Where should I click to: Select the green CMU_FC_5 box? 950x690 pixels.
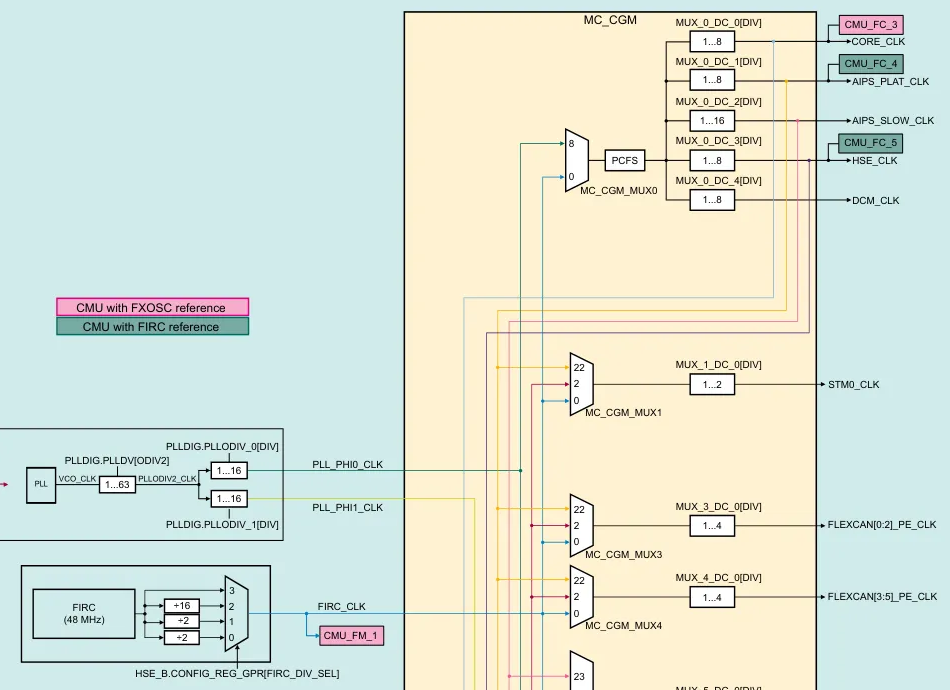871,143
